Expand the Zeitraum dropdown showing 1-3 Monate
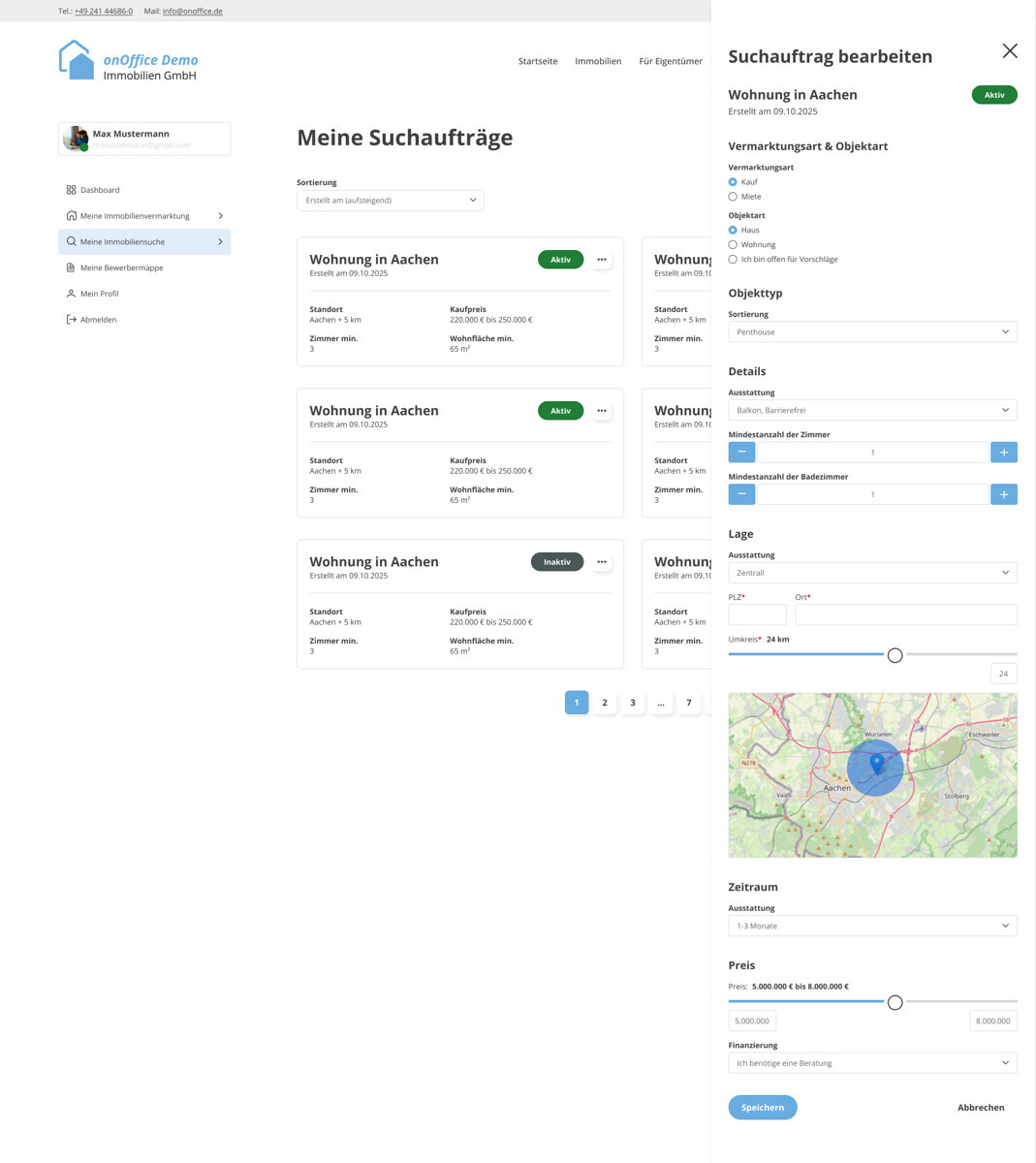Viewport: 1036px width, 1163px height. click(872, 926)
